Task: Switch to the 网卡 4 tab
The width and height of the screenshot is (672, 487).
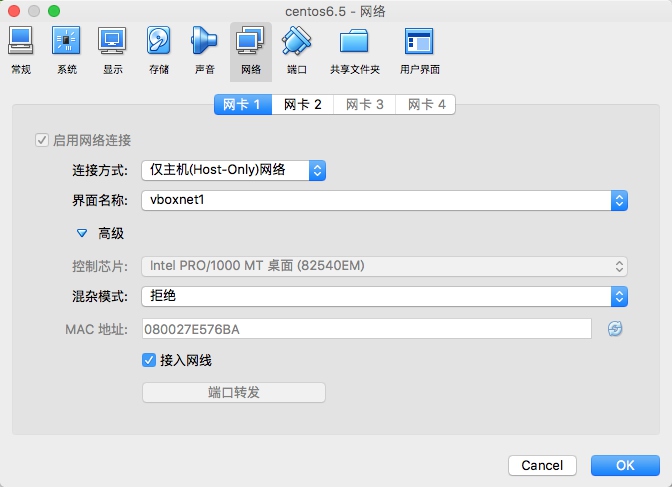Action: [x=426, y=105]
